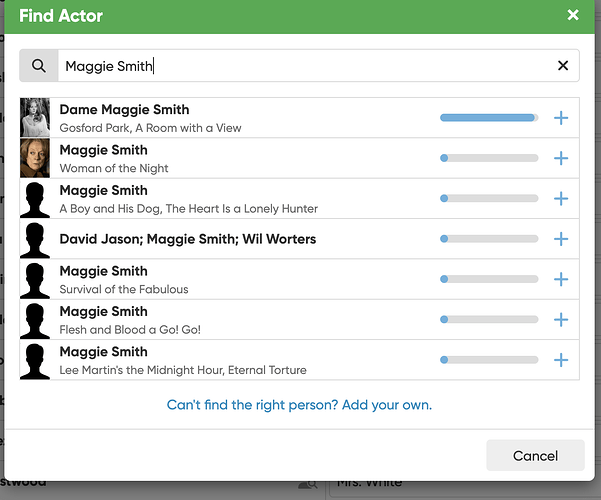The image size is (601, 500).
Task: Click plus icon for Woman of the Night
Action: point(561,158)
